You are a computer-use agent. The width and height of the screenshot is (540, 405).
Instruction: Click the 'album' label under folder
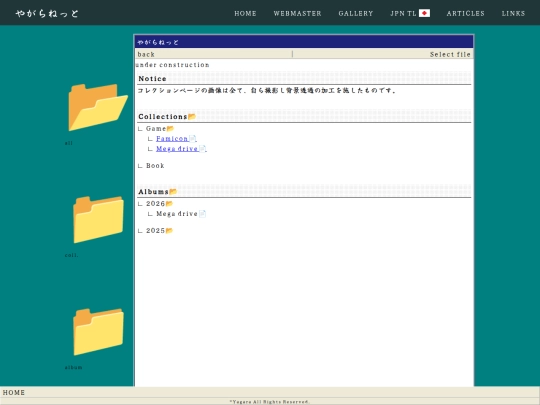click(x=73, y=367)
